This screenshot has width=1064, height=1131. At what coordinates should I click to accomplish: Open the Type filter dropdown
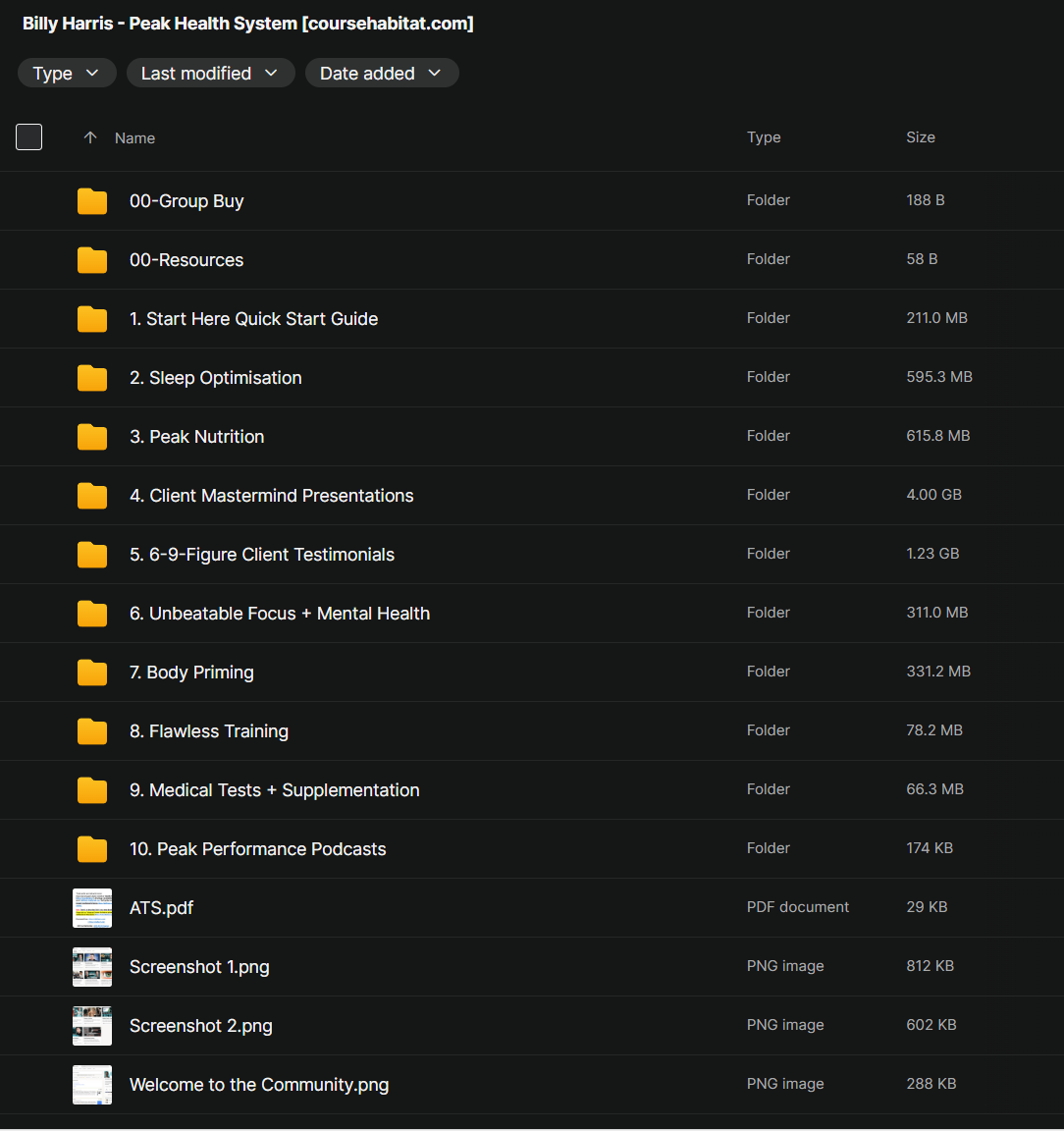(x=67, y=74)
